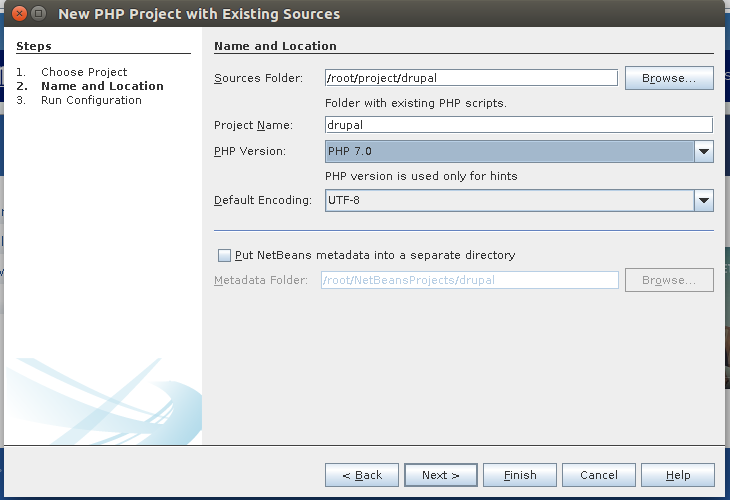The image size is (730, 500).
Task: Close the New PHP Project dialog window
Action: pyautogui.click(x=19, y=14)
